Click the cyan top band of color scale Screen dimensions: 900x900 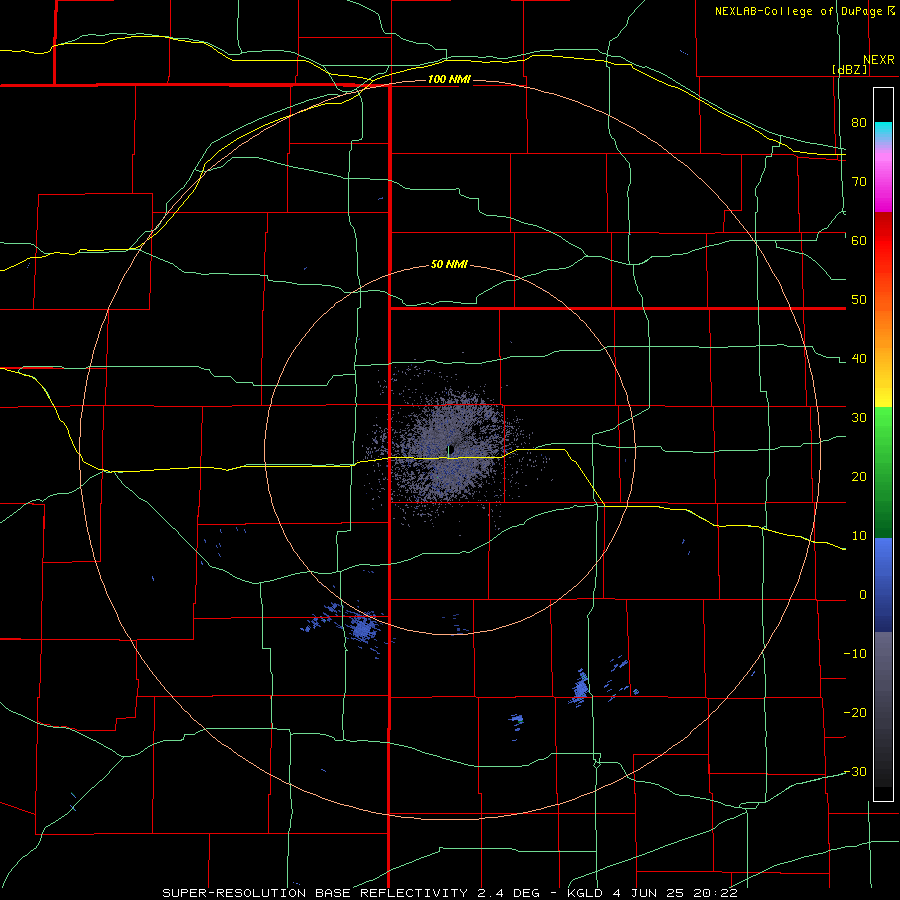[x=883, y=132]
